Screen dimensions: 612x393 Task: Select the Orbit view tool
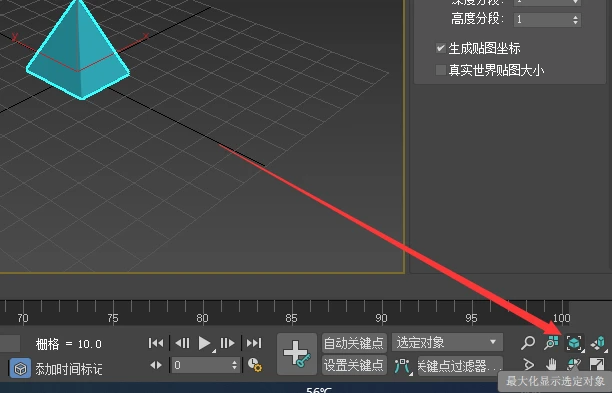pyautogui.click(x=574, y=365)
